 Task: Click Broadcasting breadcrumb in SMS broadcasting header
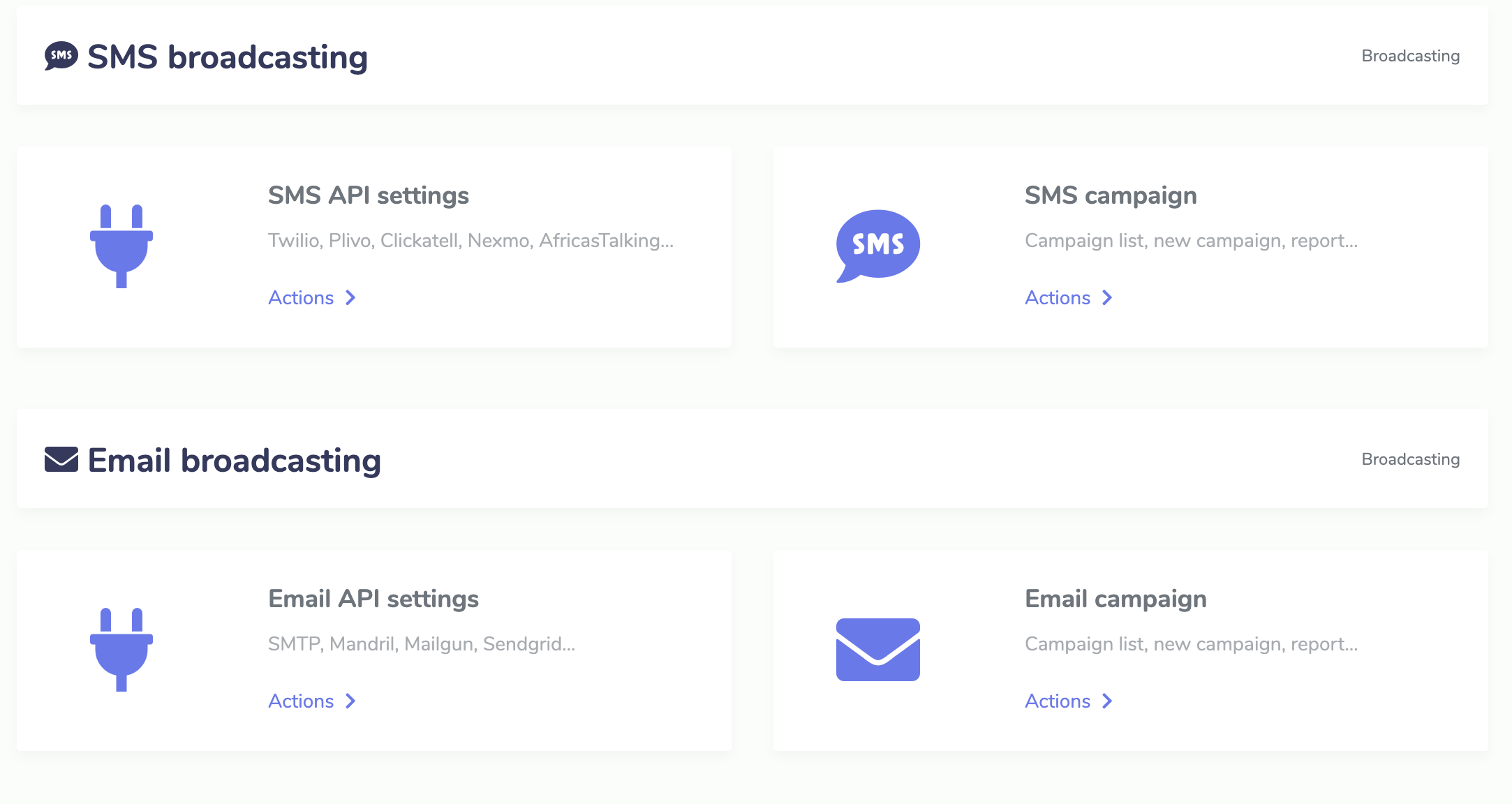point(1410,56)
